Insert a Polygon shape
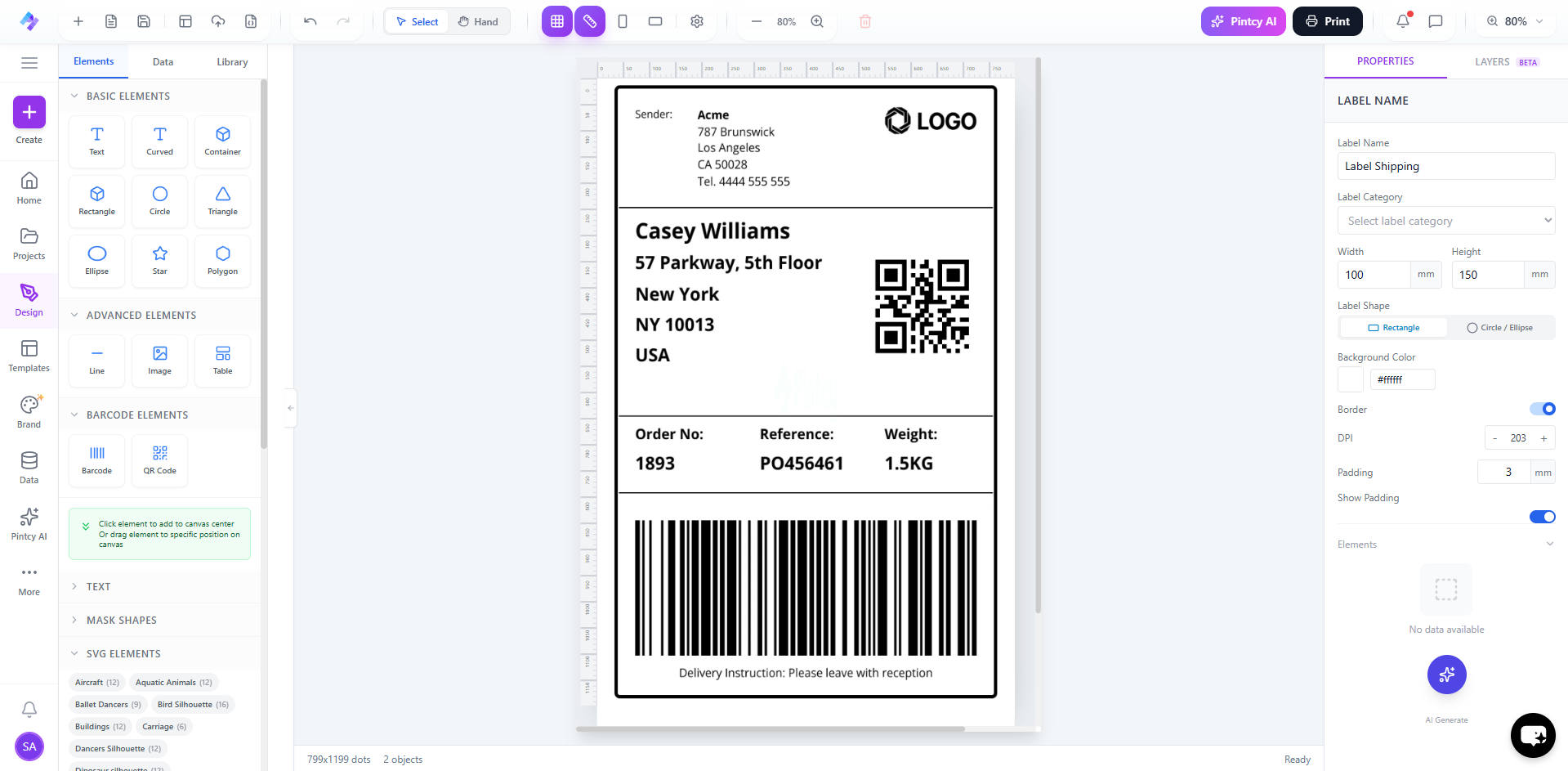 click(x=222, y=261)
